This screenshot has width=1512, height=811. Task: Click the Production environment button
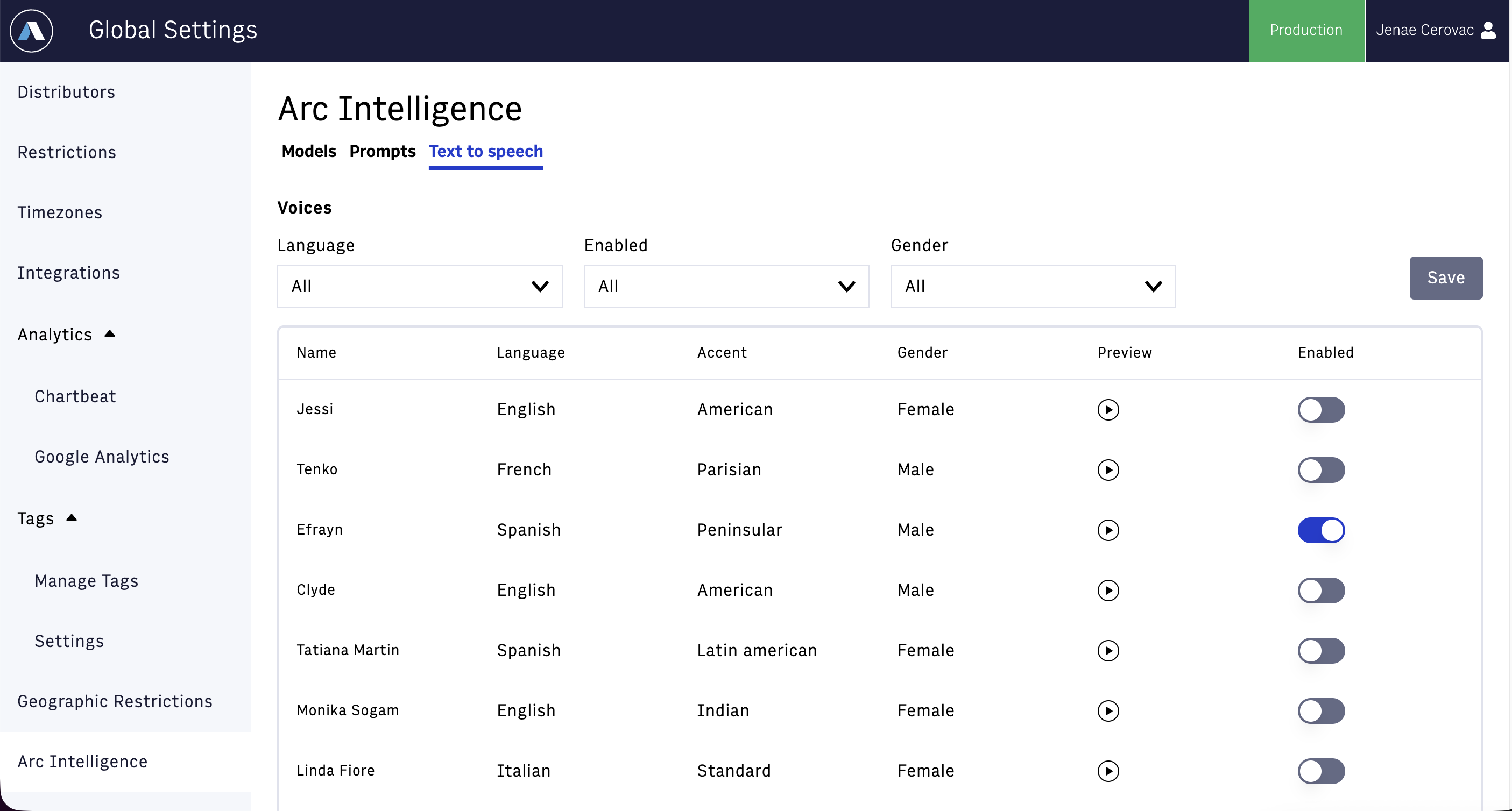1305,31
